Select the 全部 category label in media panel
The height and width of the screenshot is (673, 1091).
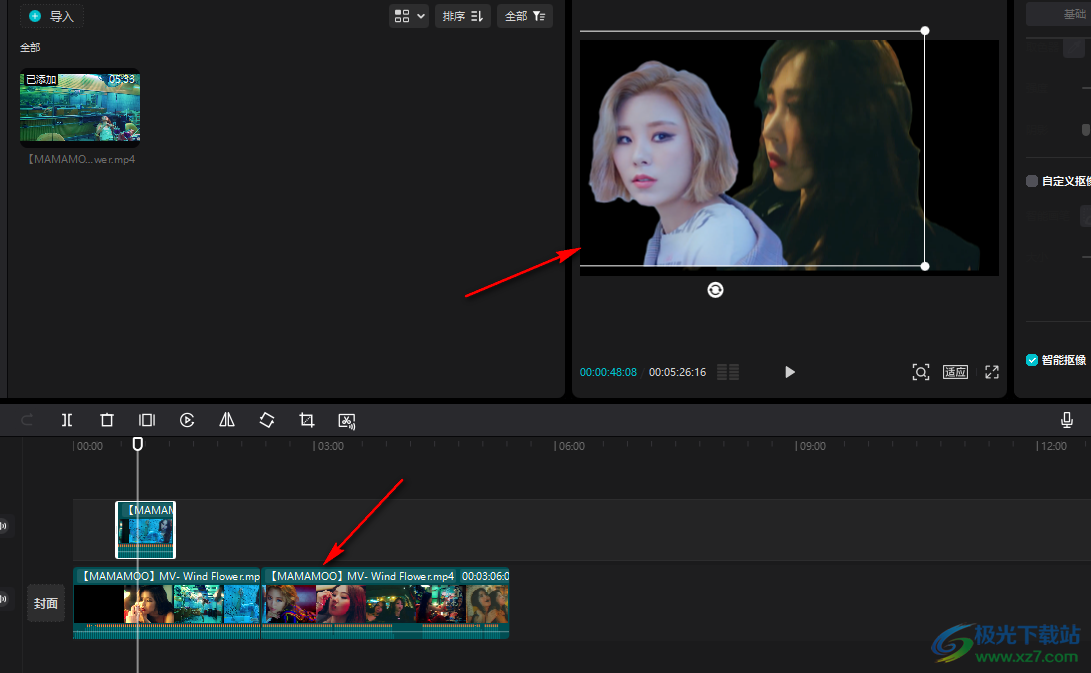point(30,47)
